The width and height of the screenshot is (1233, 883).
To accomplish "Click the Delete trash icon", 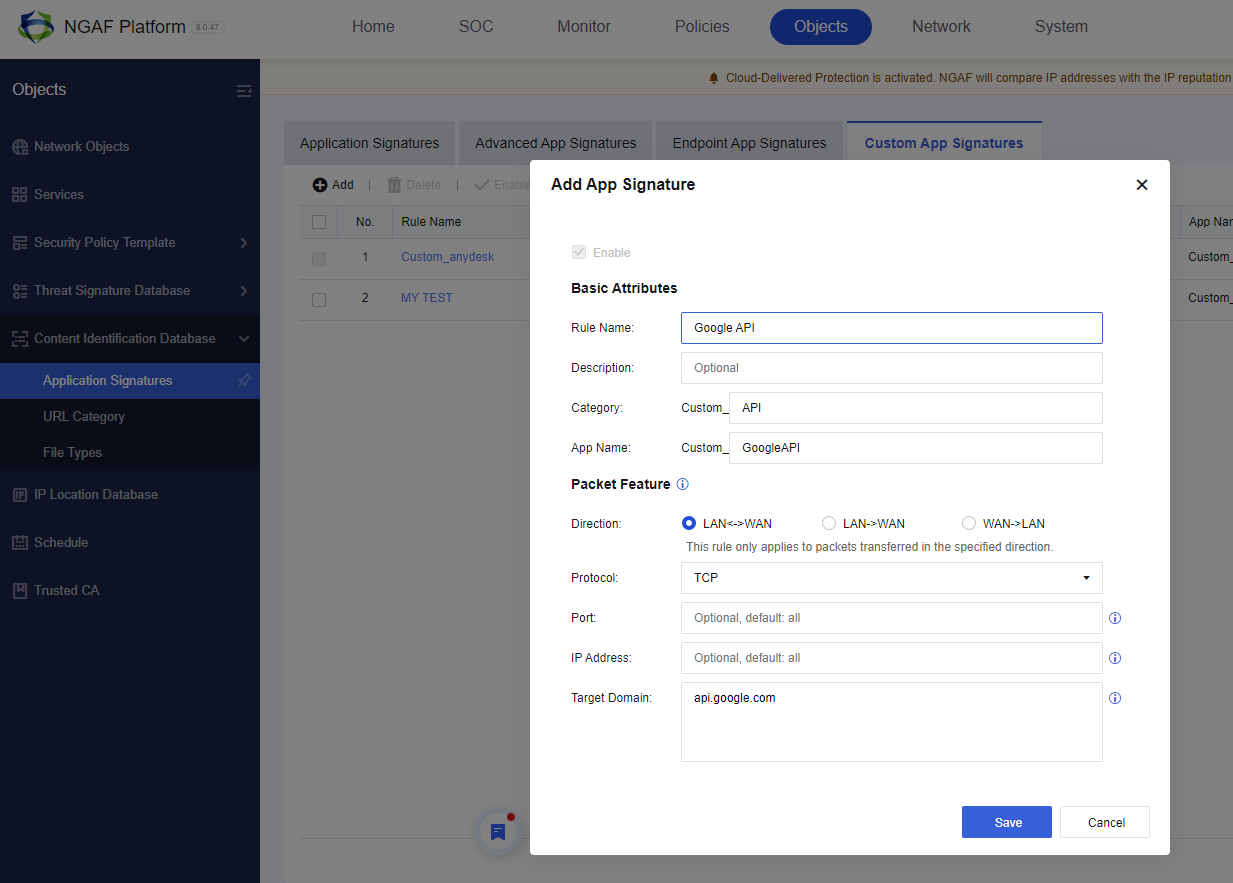I will click(x=394, y=185).
